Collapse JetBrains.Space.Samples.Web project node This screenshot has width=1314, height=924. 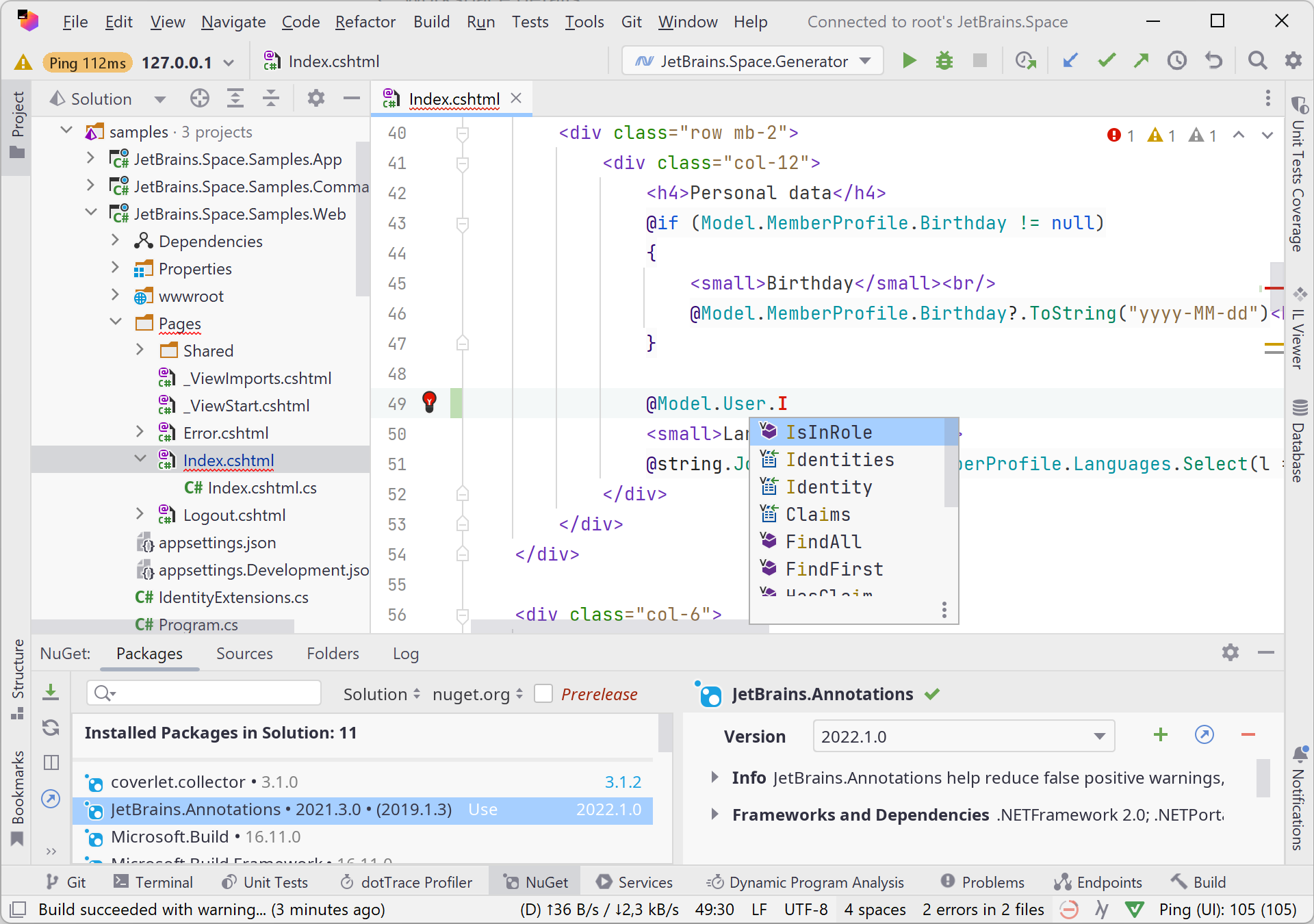[90, 212]
